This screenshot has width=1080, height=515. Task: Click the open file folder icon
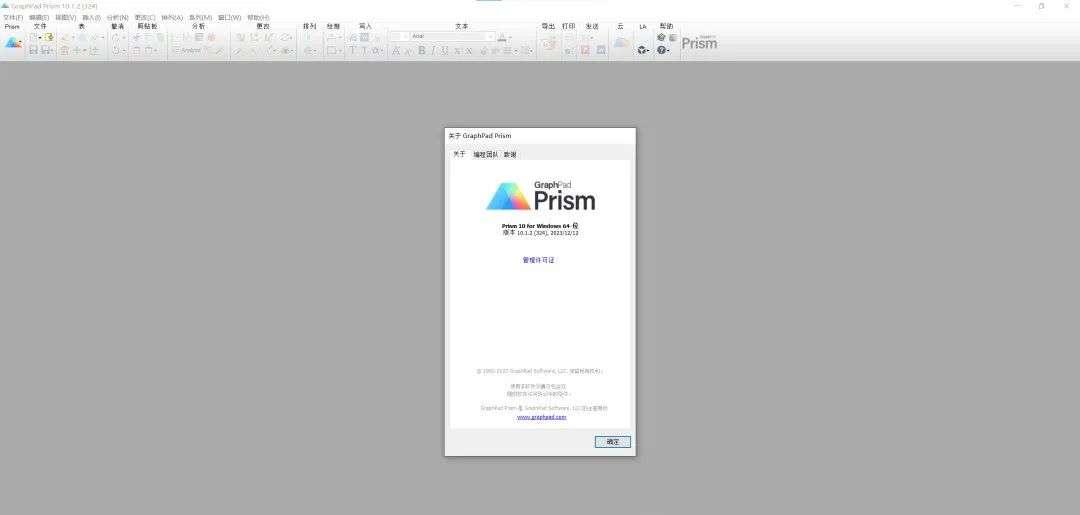click(x=50, y=37)
